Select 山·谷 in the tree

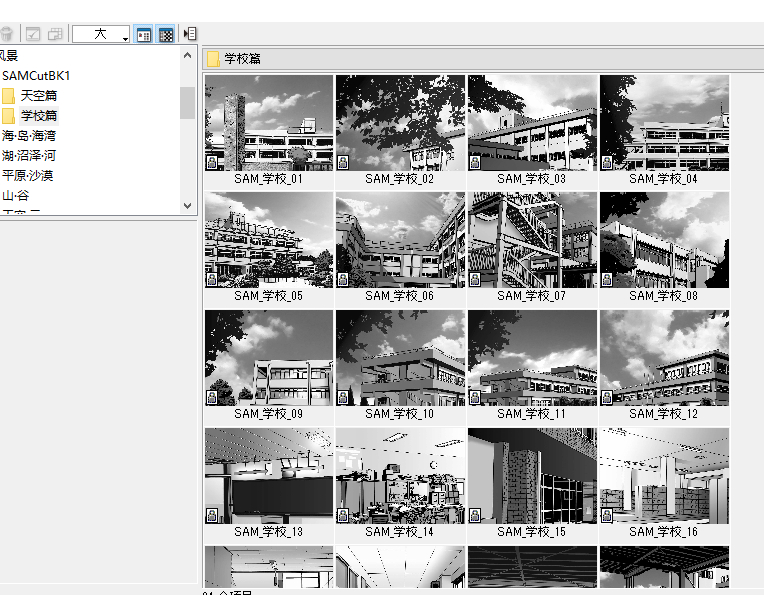point(16,195)
